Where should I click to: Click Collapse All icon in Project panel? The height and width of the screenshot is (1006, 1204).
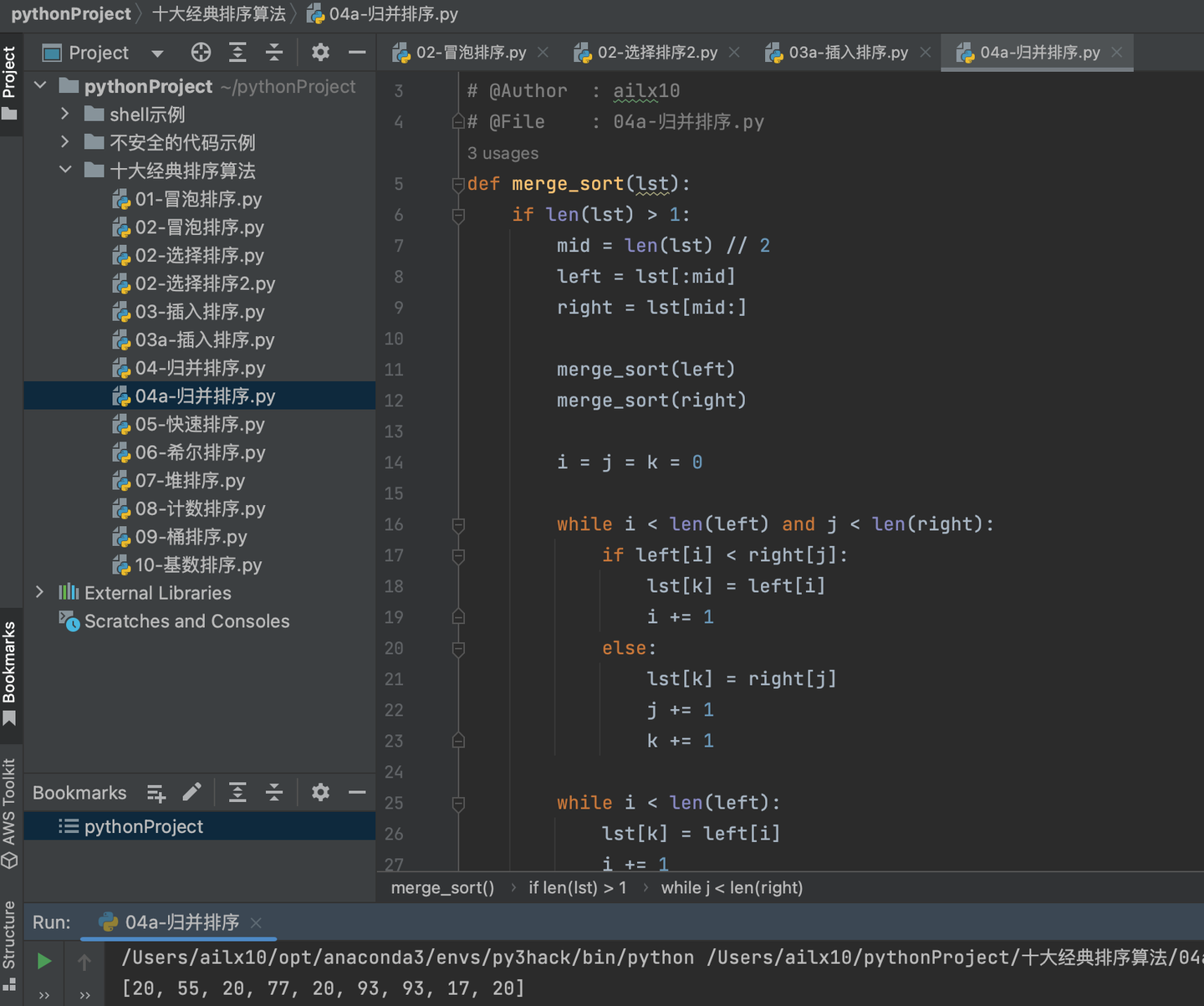274,53
